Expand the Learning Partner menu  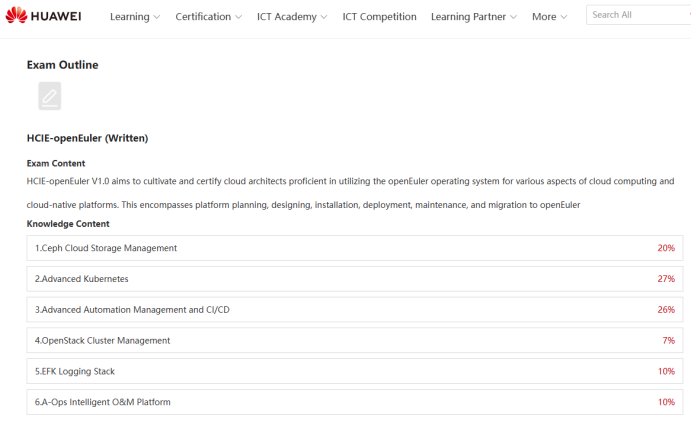(473, 17)
